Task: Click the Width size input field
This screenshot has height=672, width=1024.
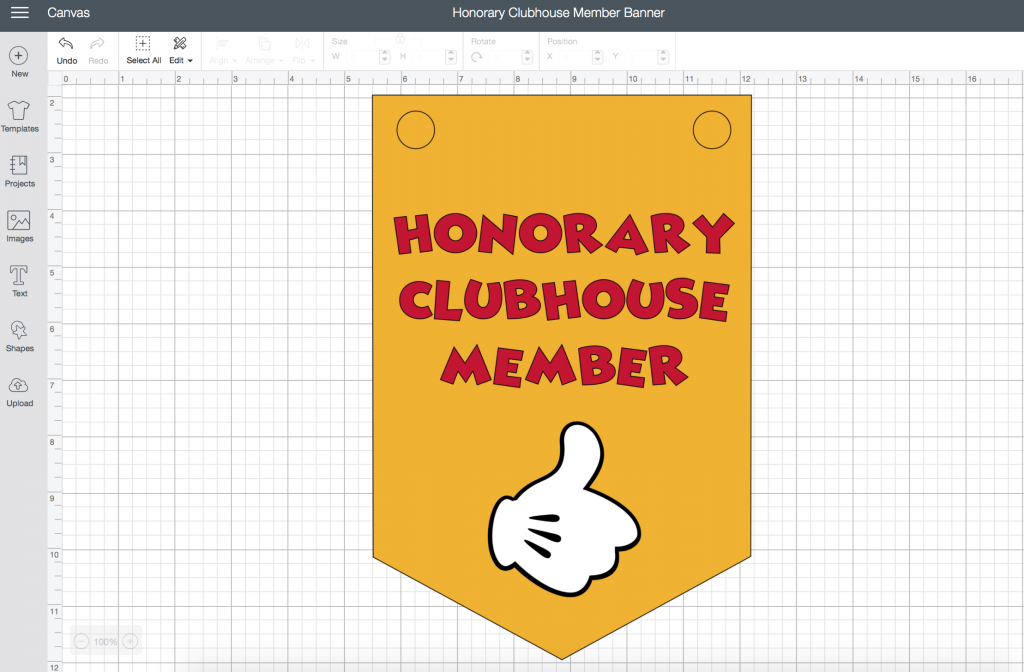Action: 364,57
